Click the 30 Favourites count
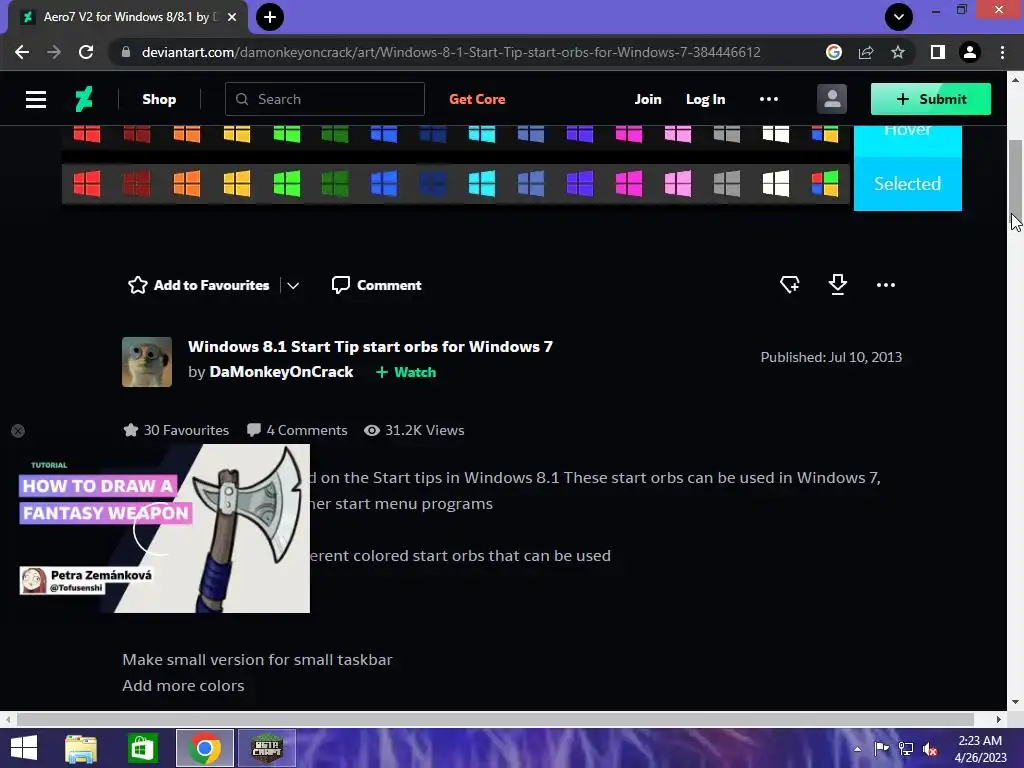Image resolution: width=1024 pixels, height=768 pixels. pyautogui.click(x=176, y=430)
